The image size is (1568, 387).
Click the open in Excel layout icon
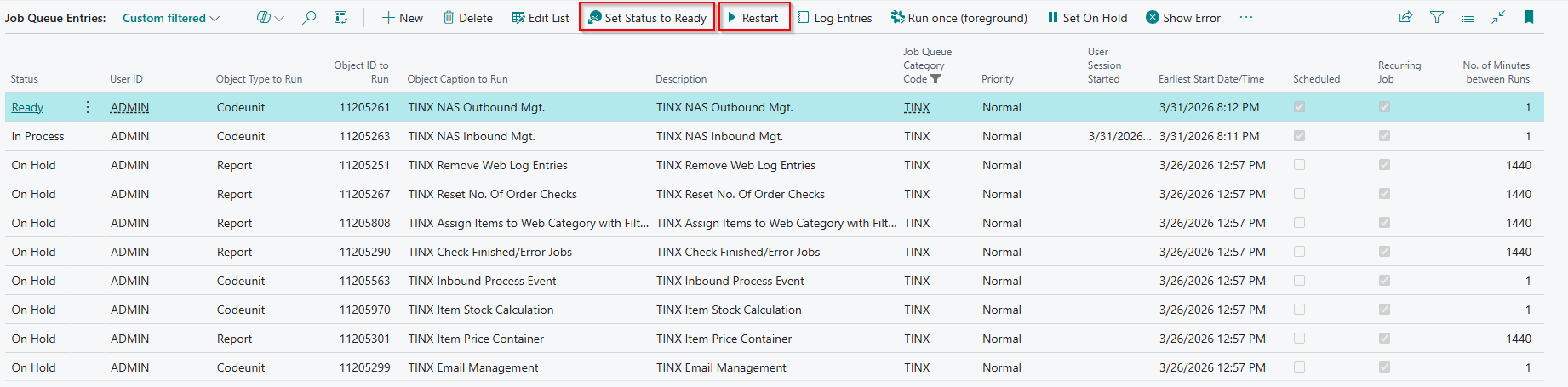[340, 18]
